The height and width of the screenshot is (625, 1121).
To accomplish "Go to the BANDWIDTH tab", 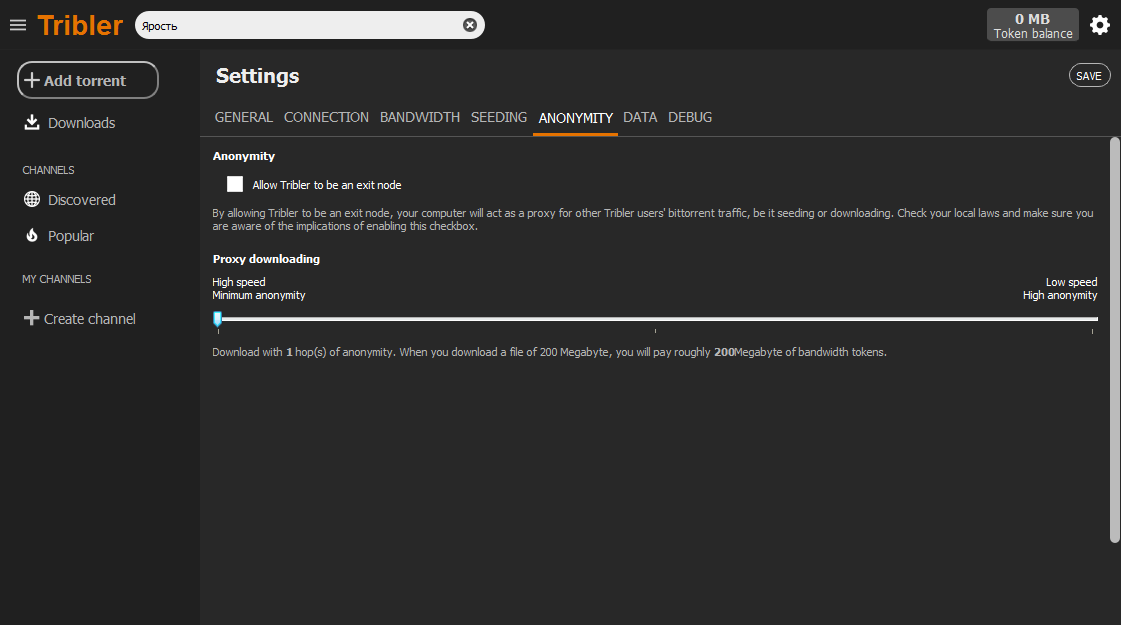I will point(420,118).
